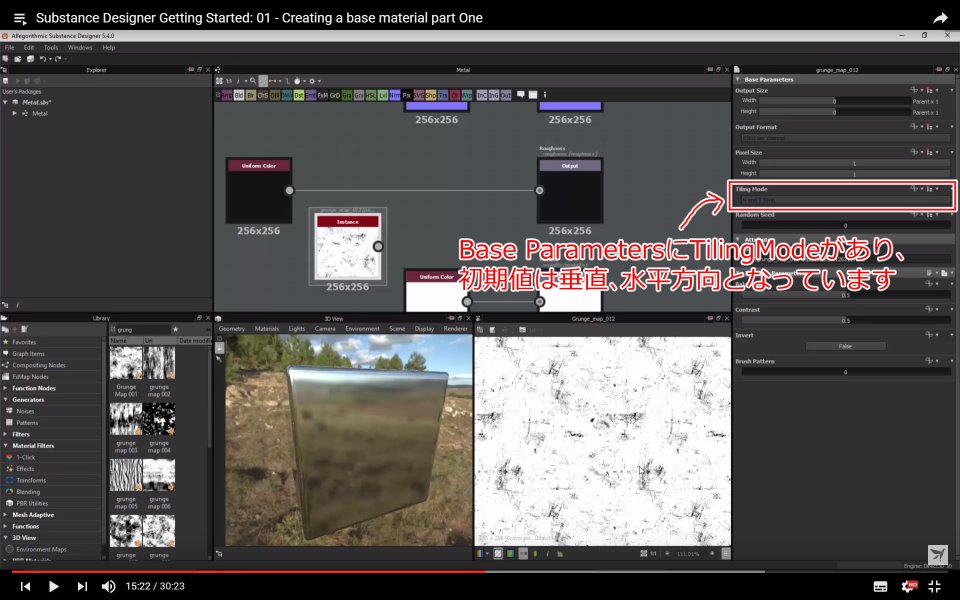Open the Help menu
This screenshot has width=960, height=600.
108,47
